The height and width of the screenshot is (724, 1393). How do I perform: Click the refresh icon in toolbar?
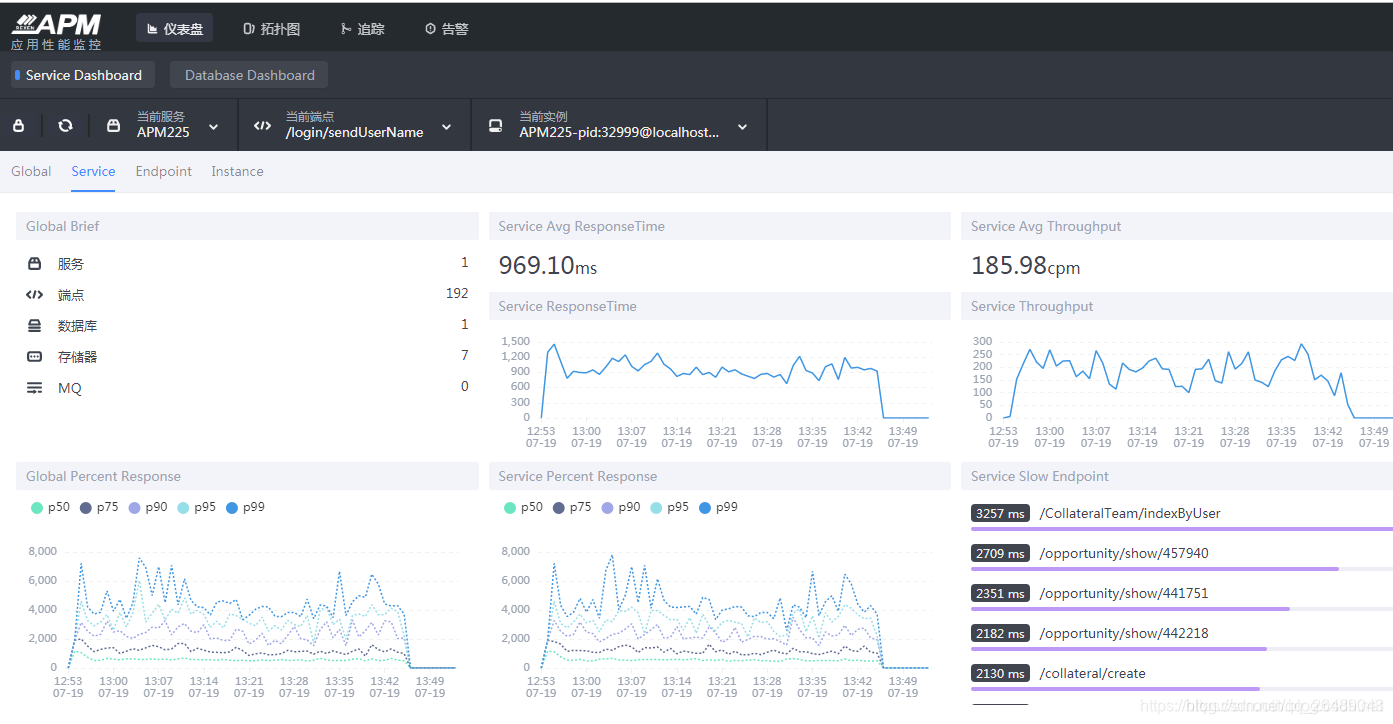65,126
